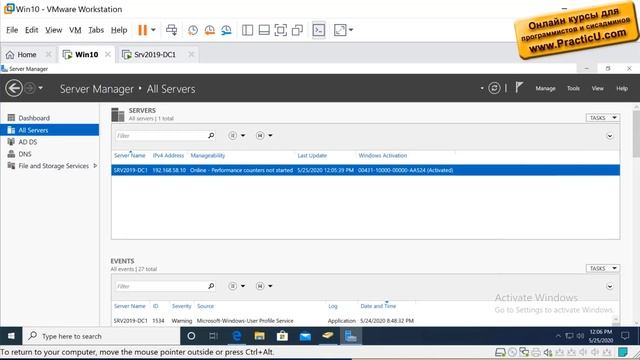Go back in Server Manager
Screen dimensions: 640x360
pos(14,88)
